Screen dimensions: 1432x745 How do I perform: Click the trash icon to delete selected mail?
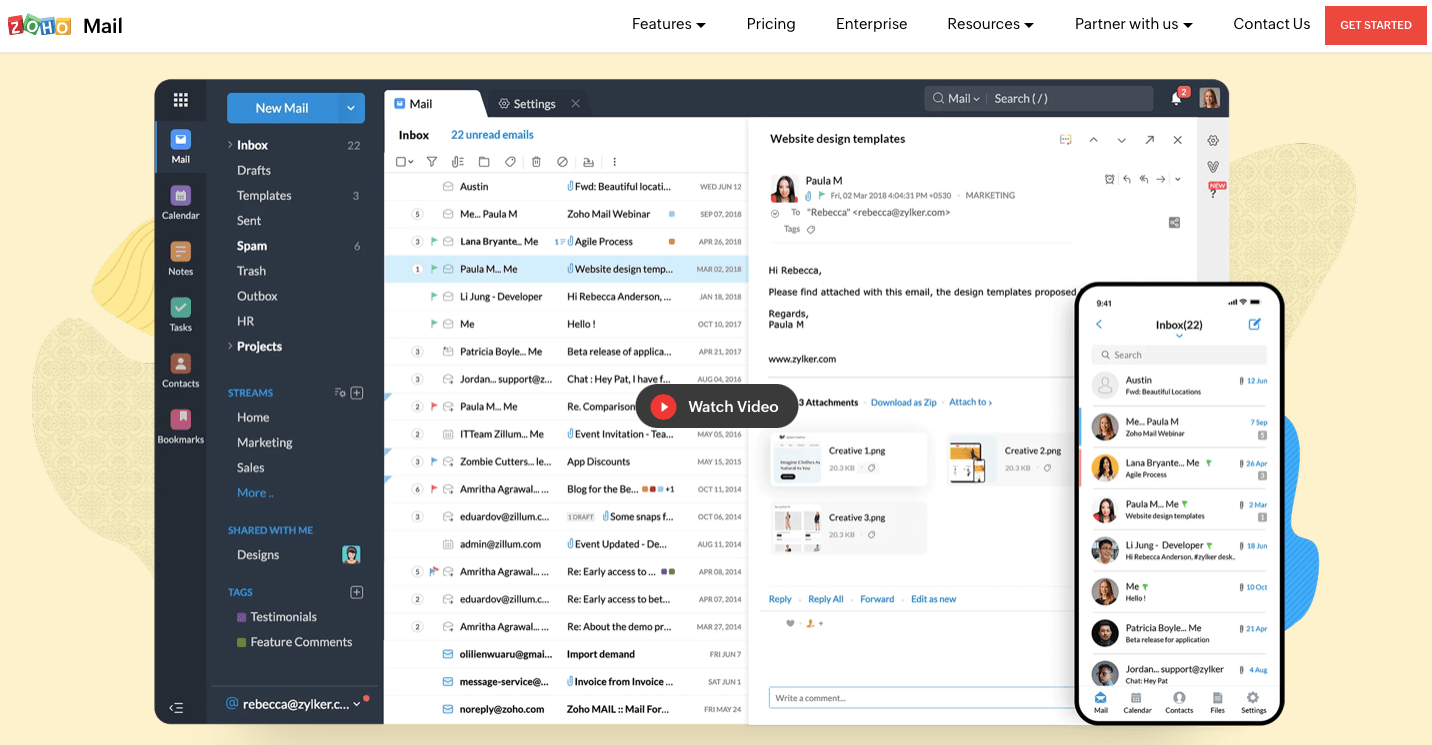pyautogui.click(x=537, y=161)
